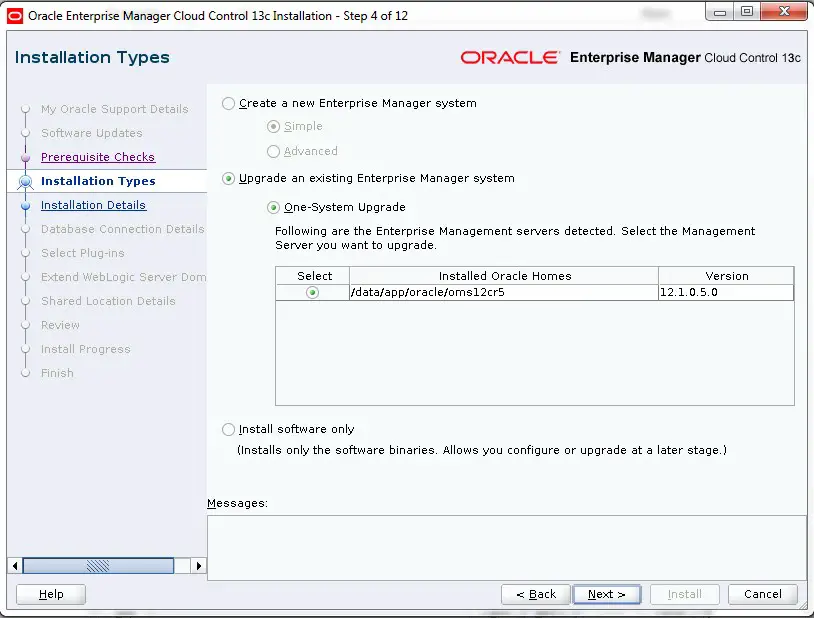Select Upgrade an existing Enterprise Manager system
This screenshot has width=814, height=618.
tap(228, 179)
